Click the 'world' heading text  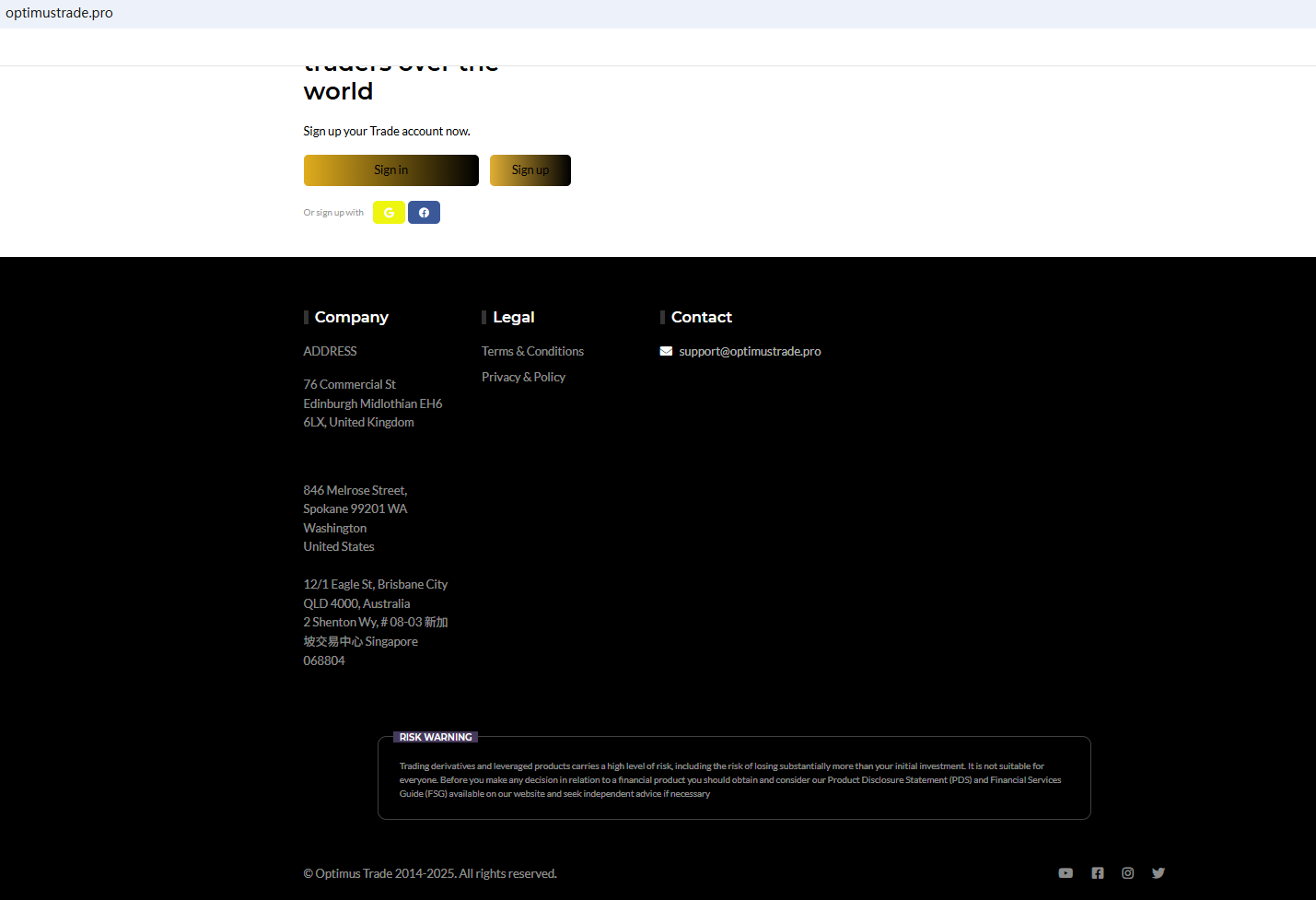click(x=339, y=91)
